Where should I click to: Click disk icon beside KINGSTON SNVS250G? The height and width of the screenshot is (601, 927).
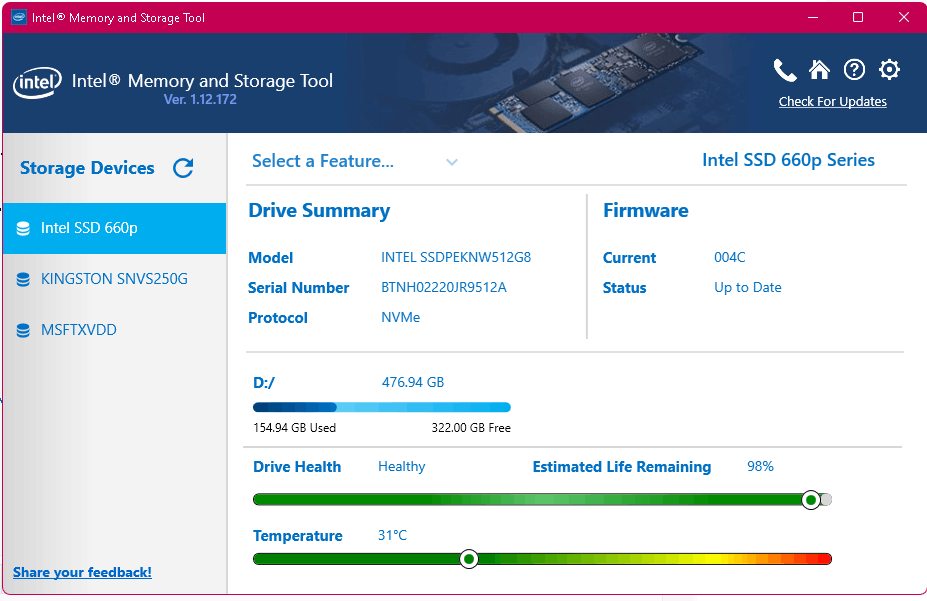[23, 280]
